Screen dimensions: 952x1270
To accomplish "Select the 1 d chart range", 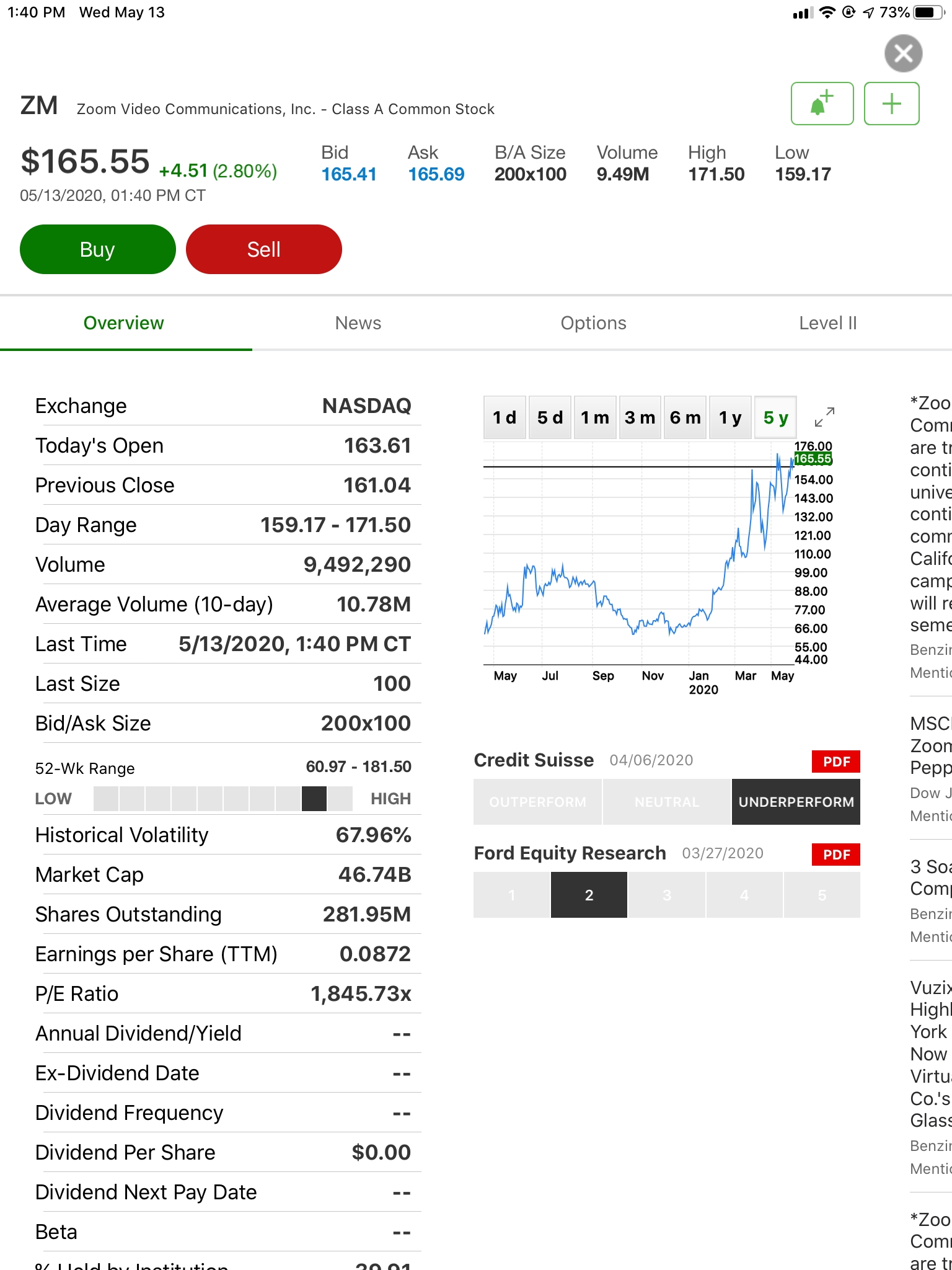I will tap(505, 417).
